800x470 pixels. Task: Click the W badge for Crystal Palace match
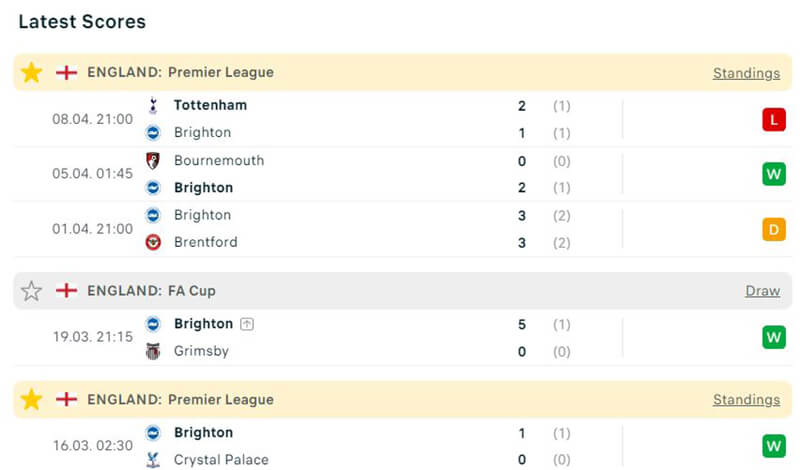click(773, 446)
